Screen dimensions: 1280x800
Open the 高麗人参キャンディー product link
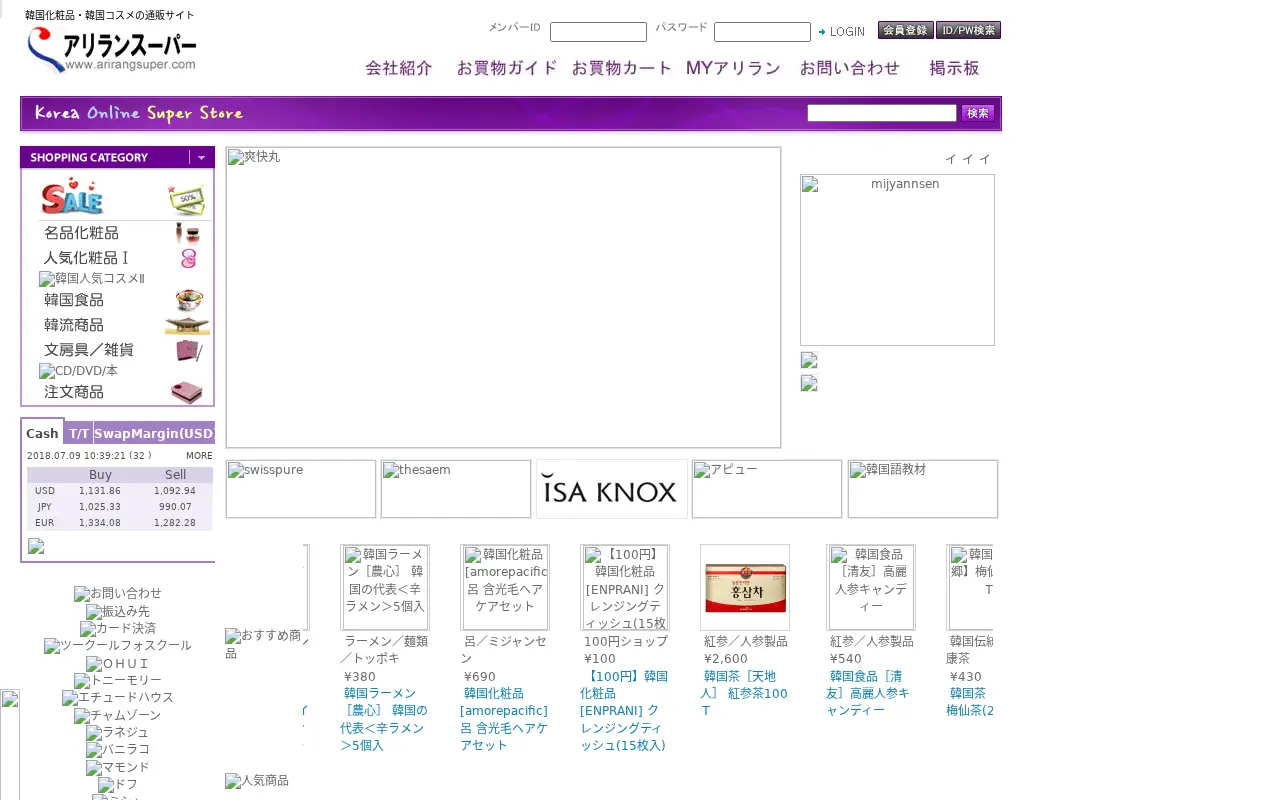(869, 693)
